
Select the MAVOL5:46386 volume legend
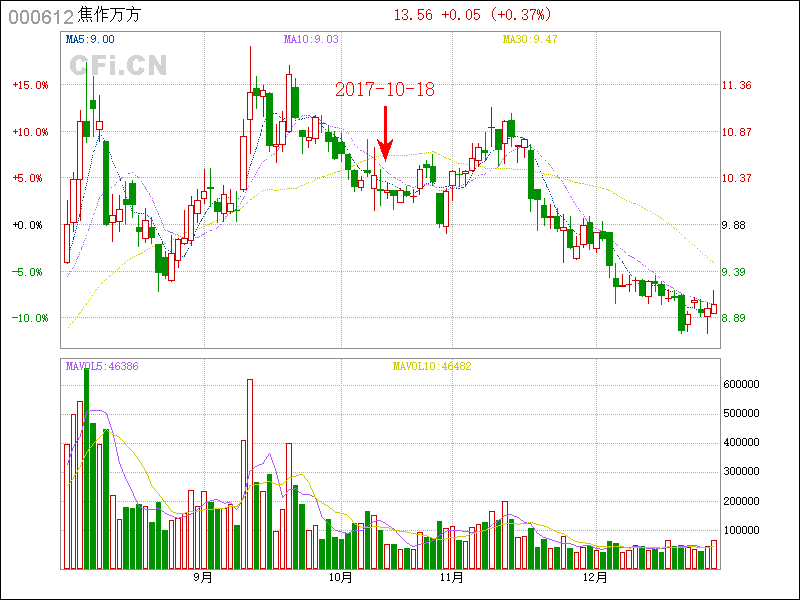tap(102, 366)
